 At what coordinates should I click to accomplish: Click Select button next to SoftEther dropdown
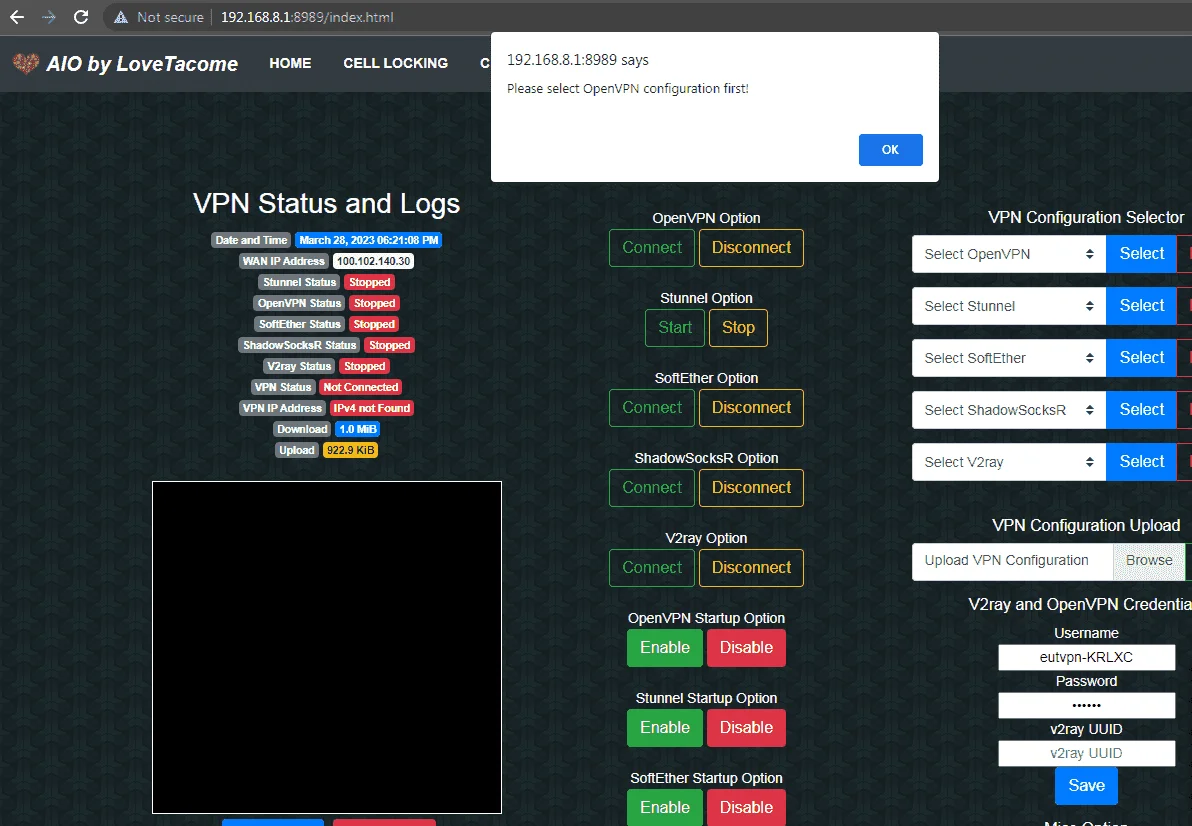pos(1141,358)
